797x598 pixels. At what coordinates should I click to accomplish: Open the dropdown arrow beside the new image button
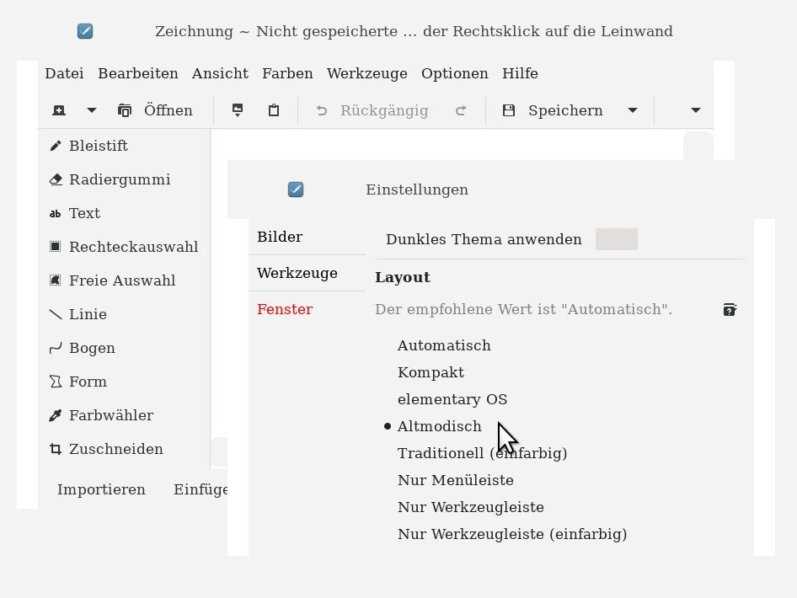92,111
